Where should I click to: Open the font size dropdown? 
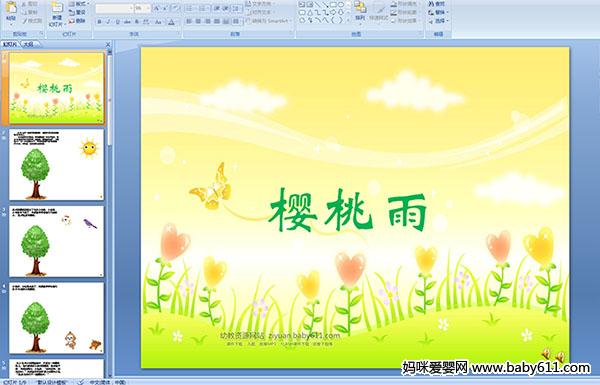click(x=142, y=8)
